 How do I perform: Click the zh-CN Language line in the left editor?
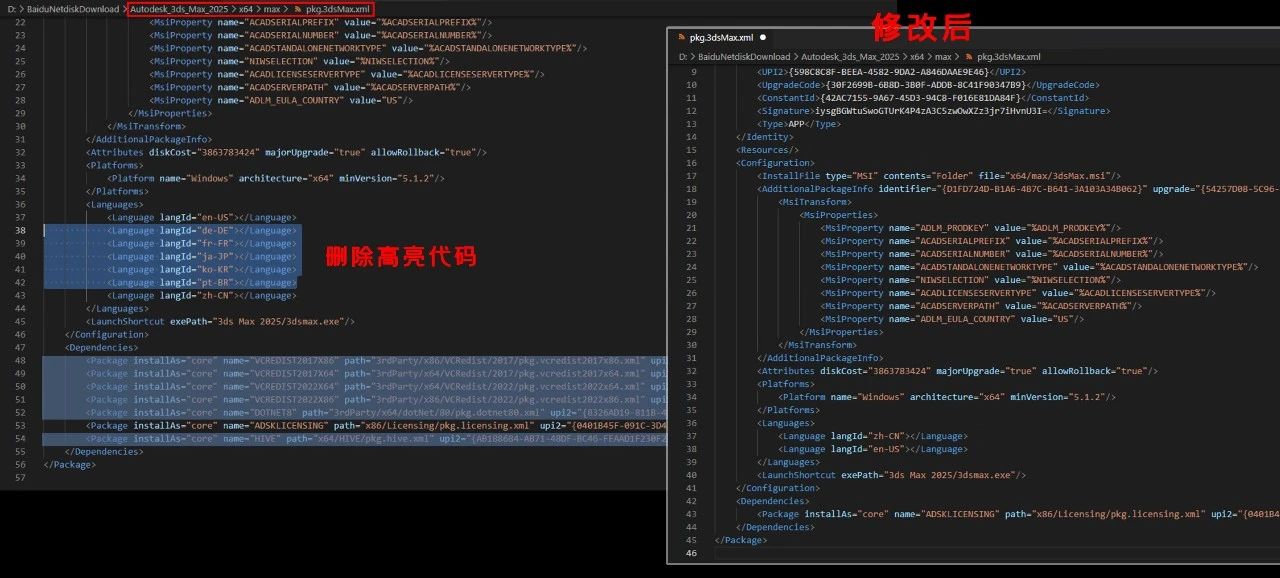coord(201,295)
